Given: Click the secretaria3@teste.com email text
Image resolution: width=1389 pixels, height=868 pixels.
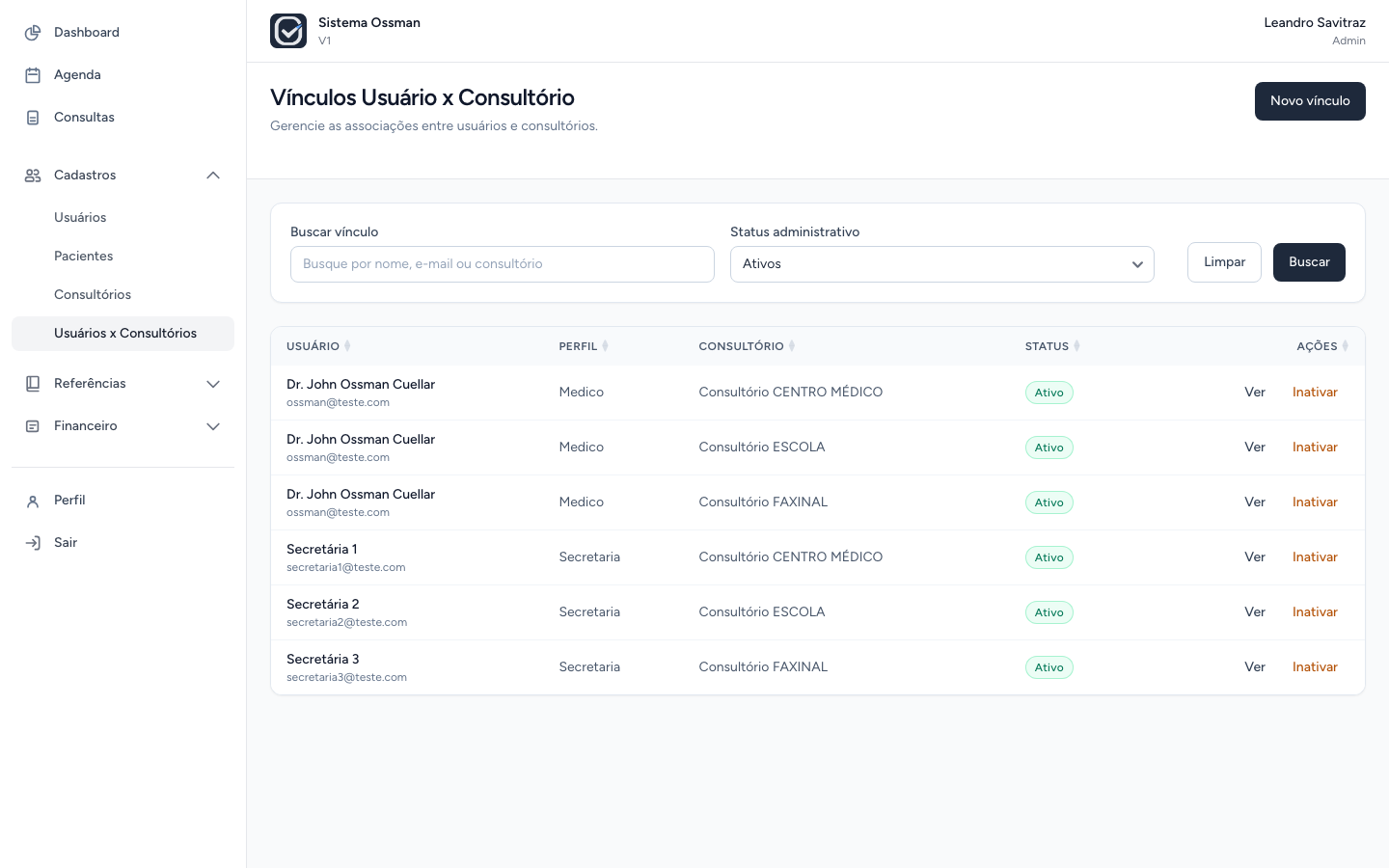Looking at the screenshot, I should click(347, 678).
